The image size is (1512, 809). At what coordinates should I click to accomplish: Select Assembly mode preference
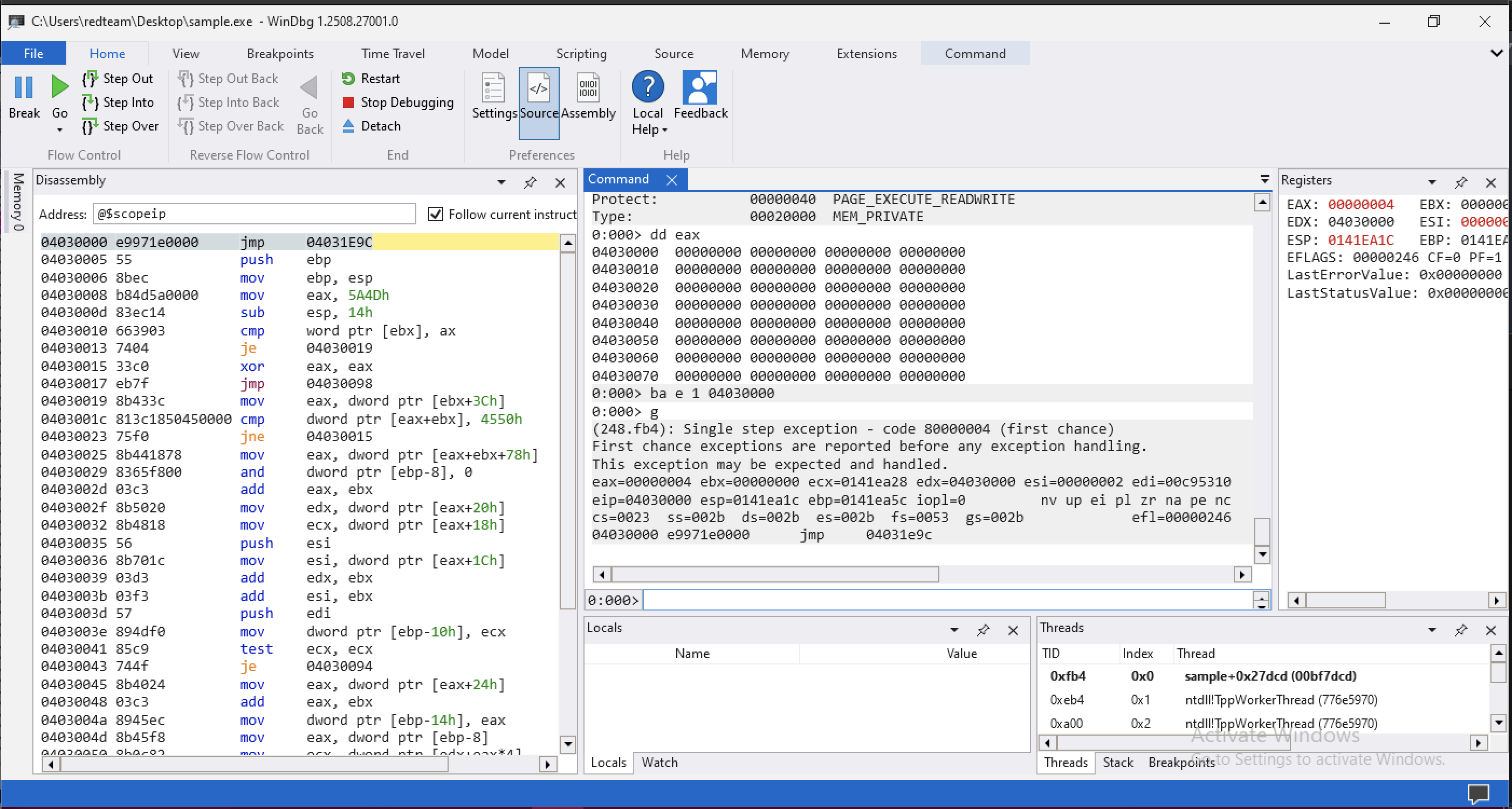[588, 98]
